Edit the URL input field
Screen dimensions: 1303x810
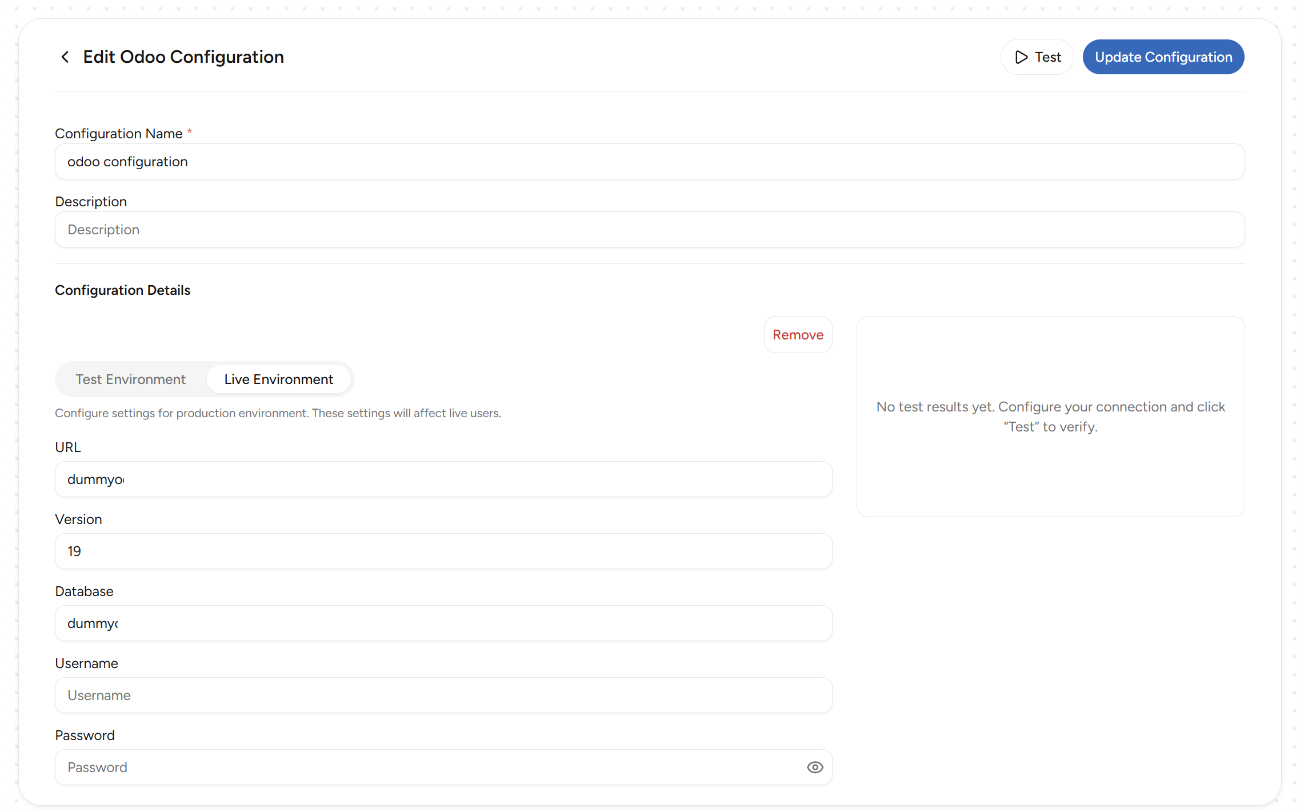coord(444,480)
